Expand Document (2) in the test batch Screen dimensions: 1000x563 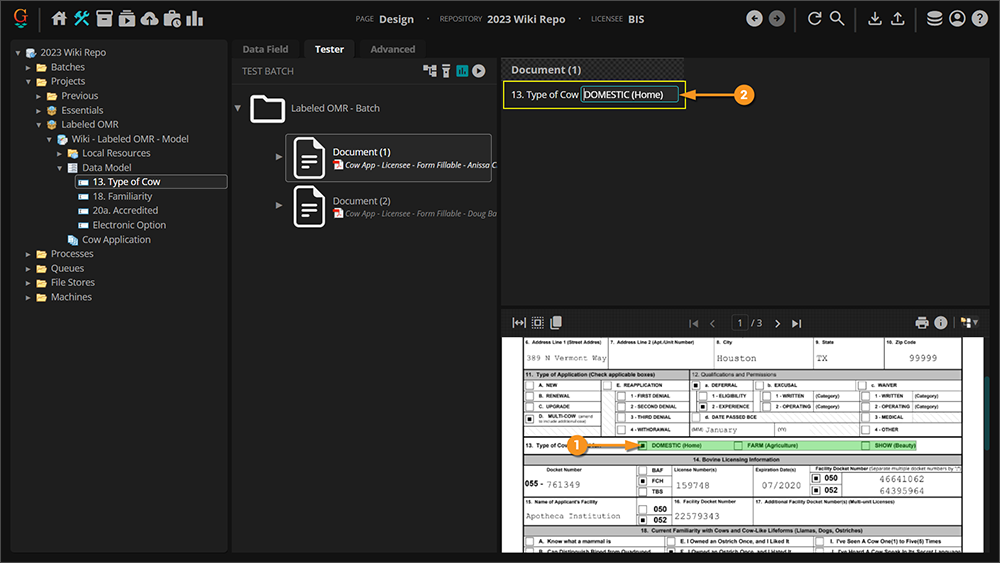tap(279, 205)
